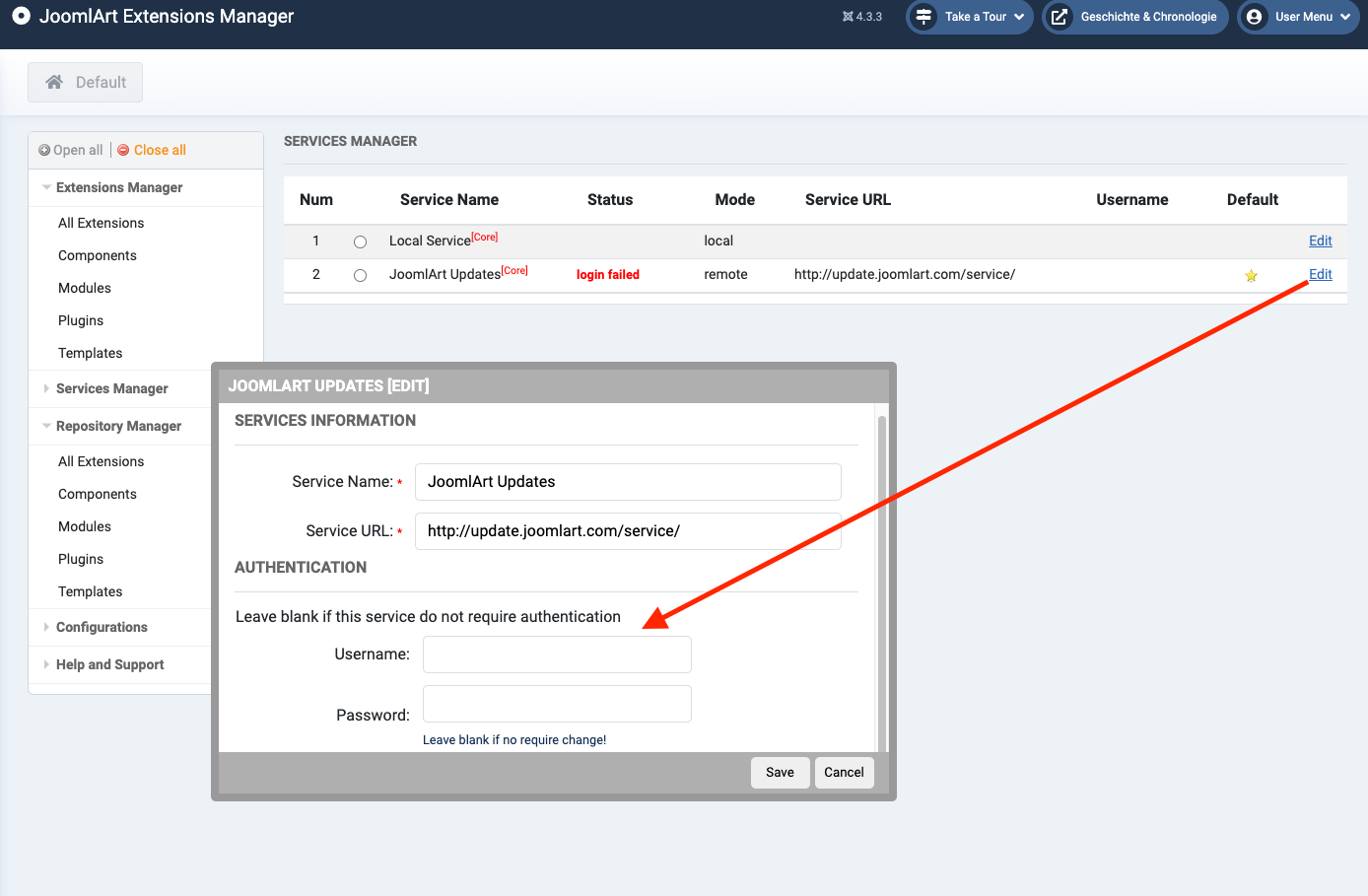Click the "Username" column header

click(x=1132, y=199)
